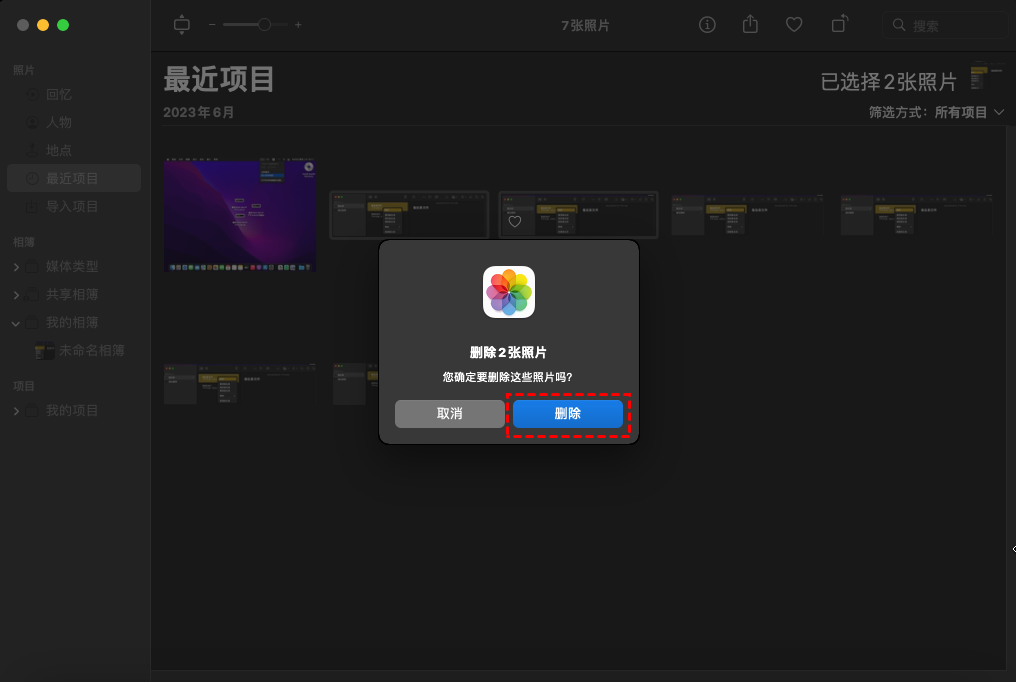Viewport: 1016px width, 682px height.
Task: Select 回忆 in the sidebar
Action: pyautogui.click(x=74, y=95)
